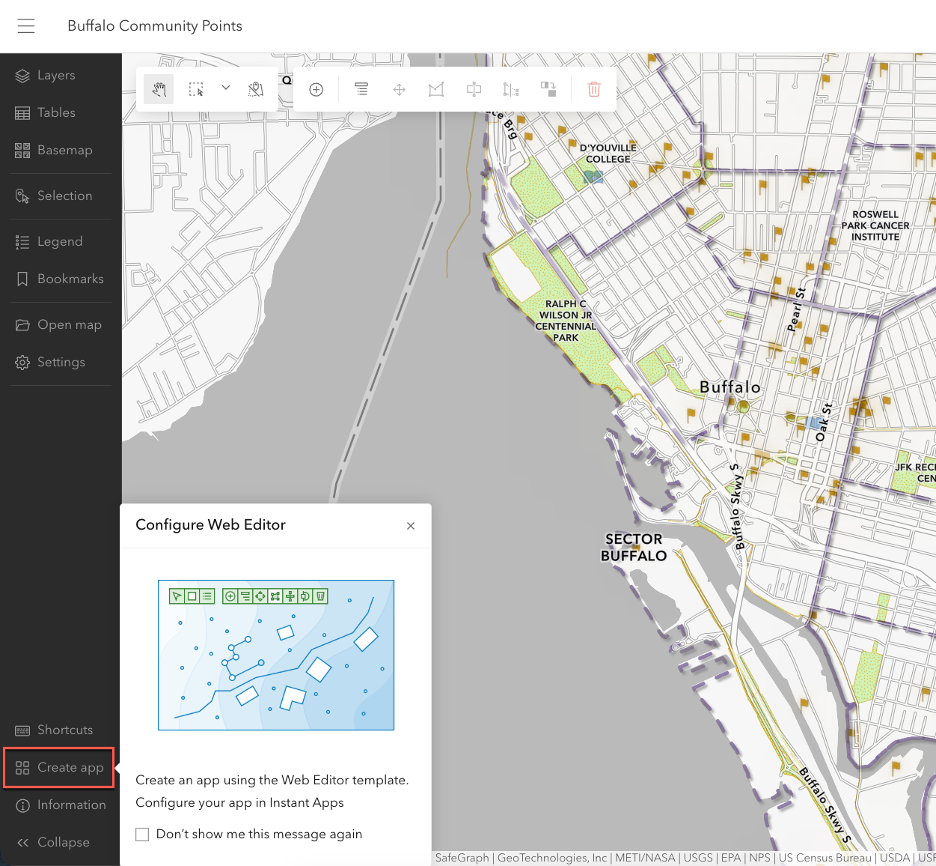This screenshot has height=866, width=936.
Task: Select the Pan tool in the map toolbar
Action: pos(157,89)
